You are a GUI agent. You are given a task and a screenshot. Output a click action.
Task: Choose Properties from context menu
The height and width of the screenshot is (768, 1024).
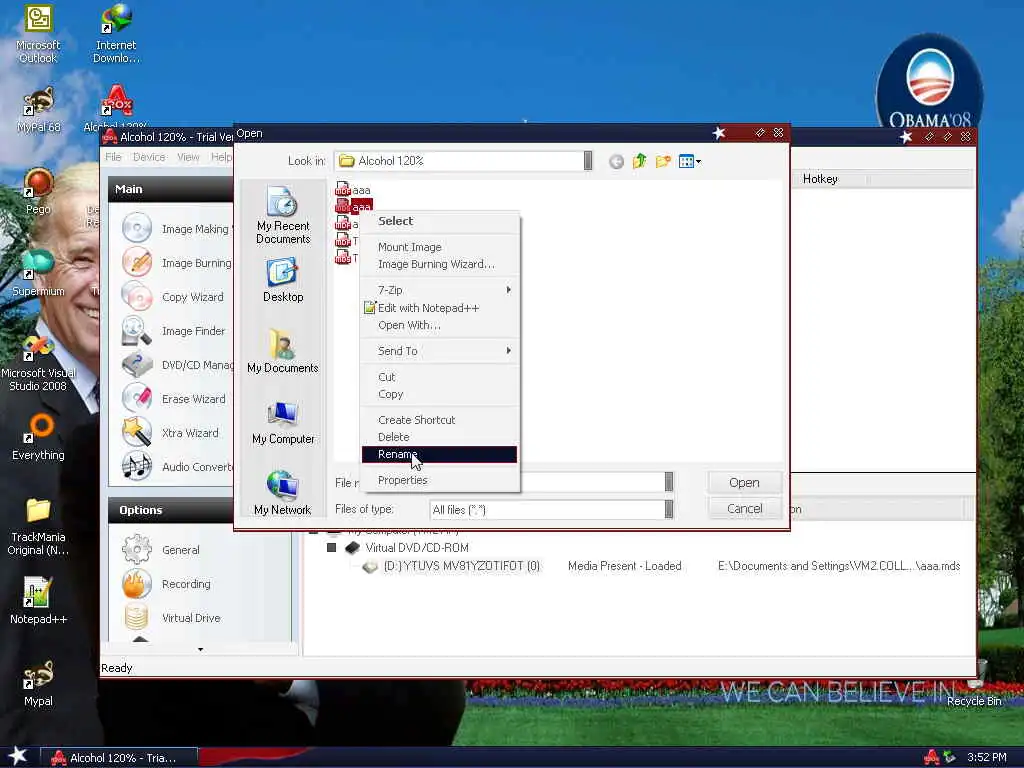[440, 480]
